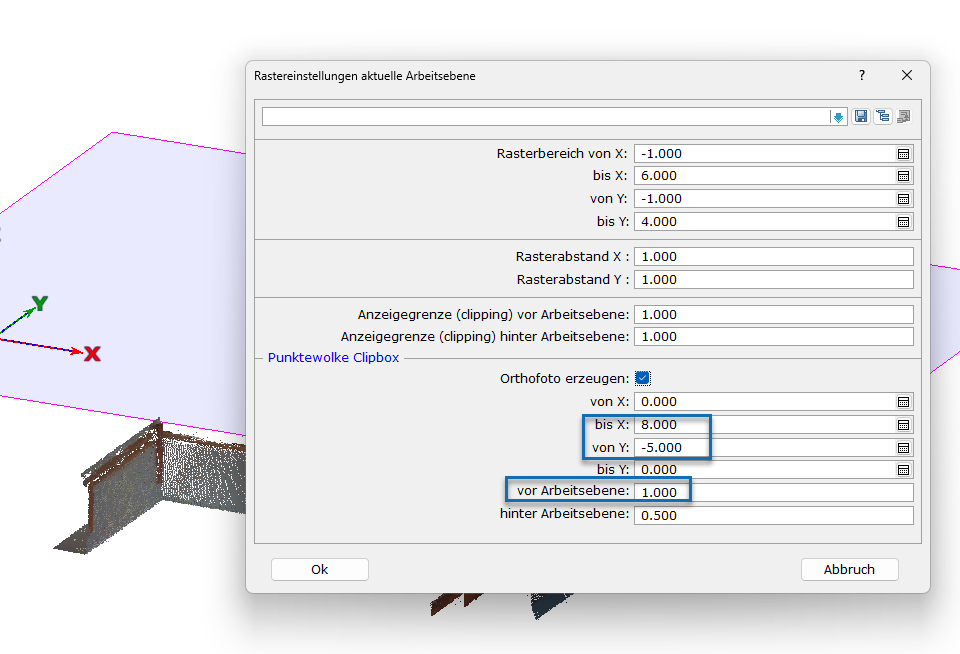Expand the preset dropdown arrow at top
Viewport: 960px width, 654px height.
pyautogui.click(x=838, y=117)
